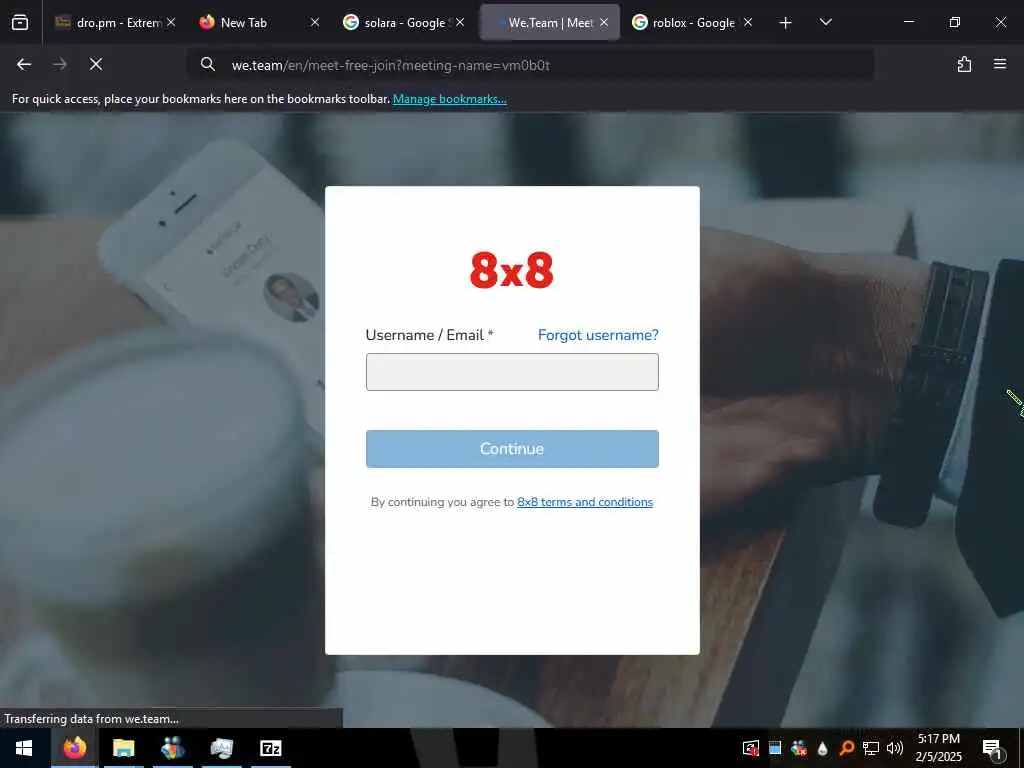Click the 8x8 logo

(x=511, y=270)
